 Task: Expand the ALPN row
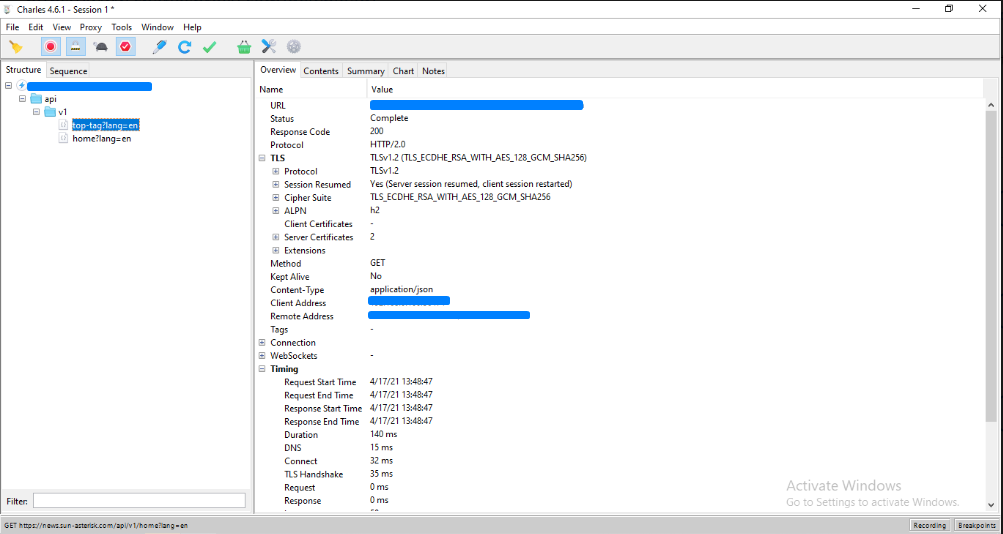(x=276, y=210)
